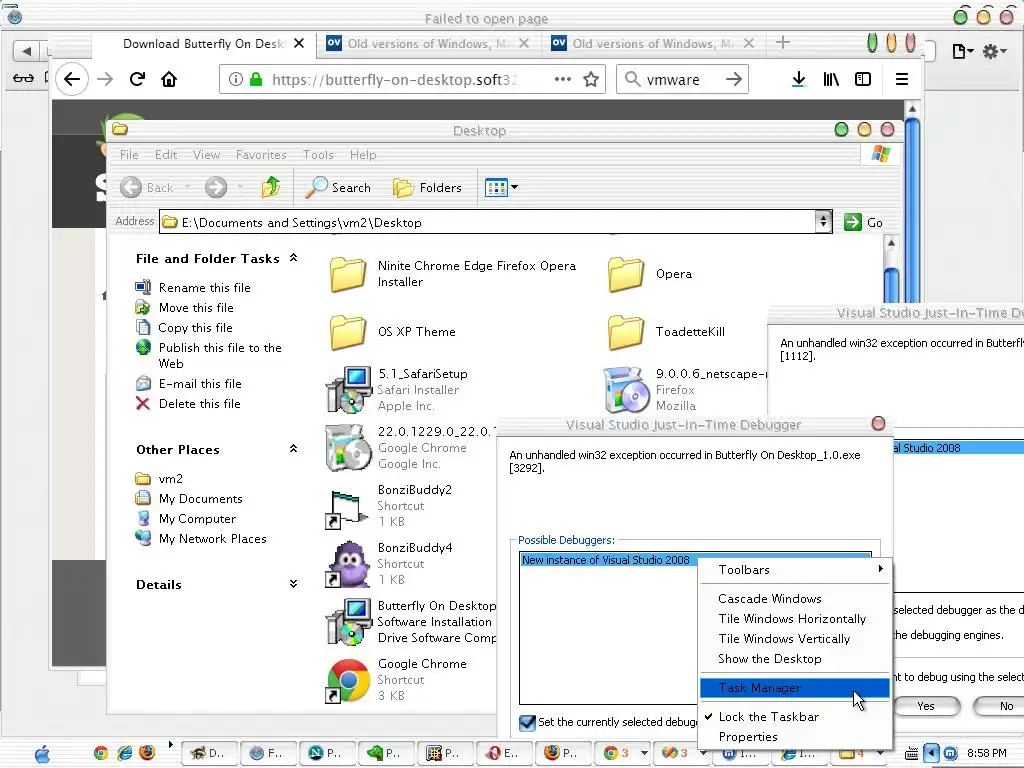Screen dimensions: 1024x768
Task: Click E-mail this file task
Action: tap(200, 383)
